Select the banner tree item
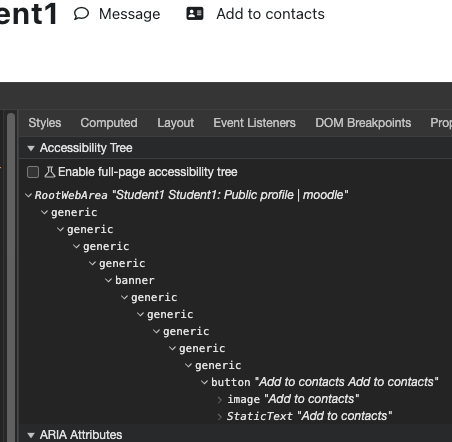Viewport: 452px width, 442px height. [x=135, y=280]
